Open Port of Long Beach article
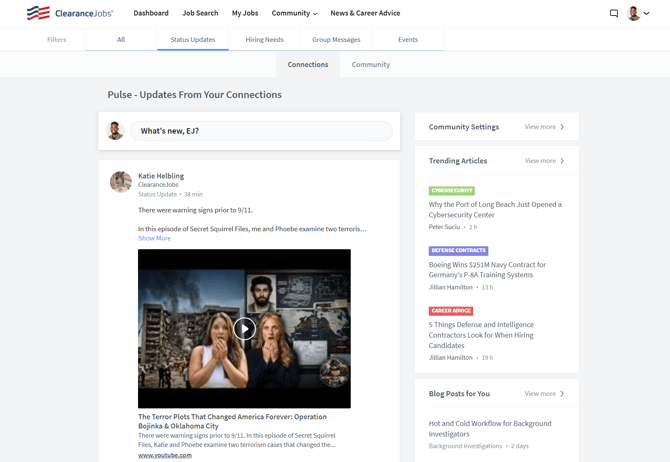The width and height of the screenshot is (670, 462). [495, 209]
